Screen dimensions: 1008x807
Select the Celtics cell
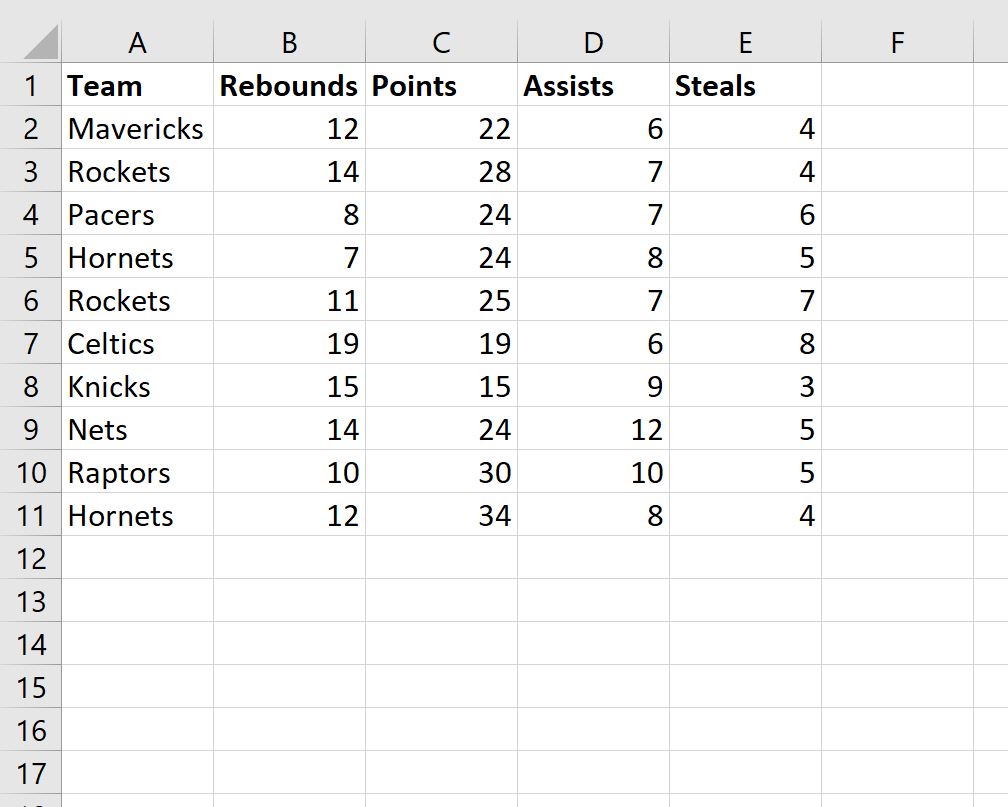point(138,343)
